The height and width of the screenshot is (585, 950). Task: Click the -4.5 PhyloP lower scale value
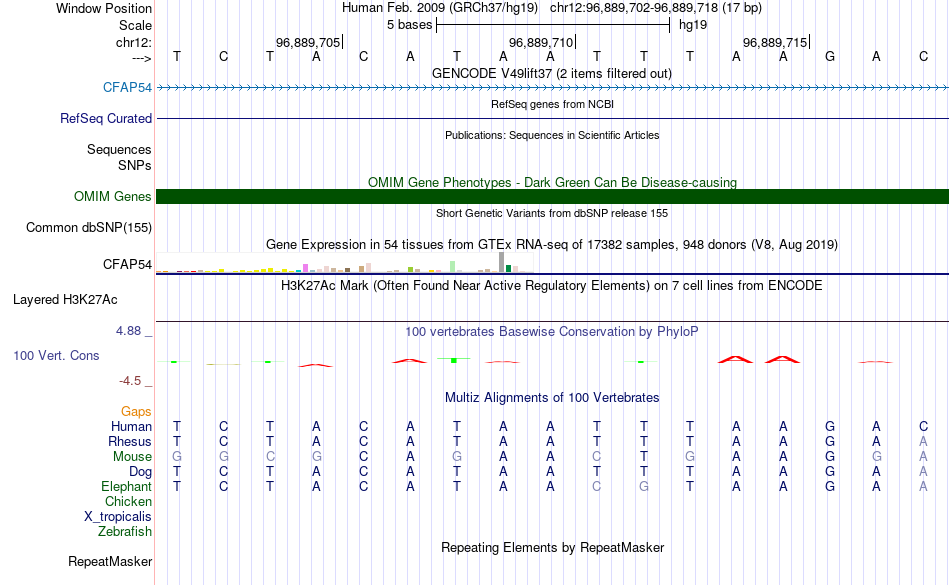pyautogui.click(x=130, y=380)
